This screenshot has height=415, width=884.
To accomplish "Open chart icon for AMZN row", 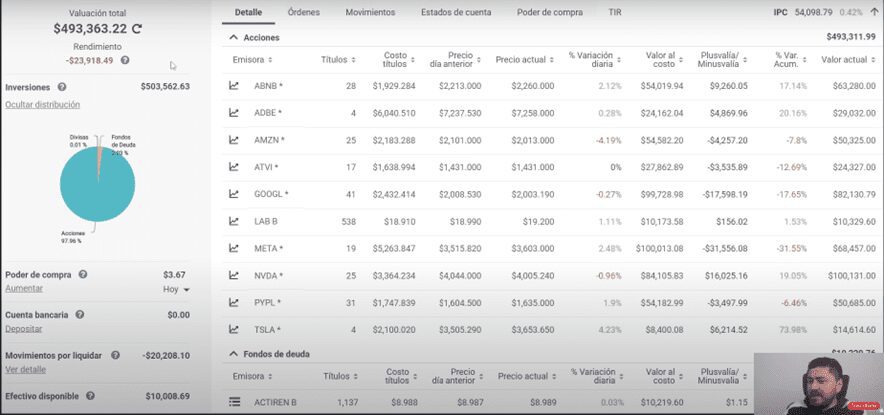I will [234, 140].
